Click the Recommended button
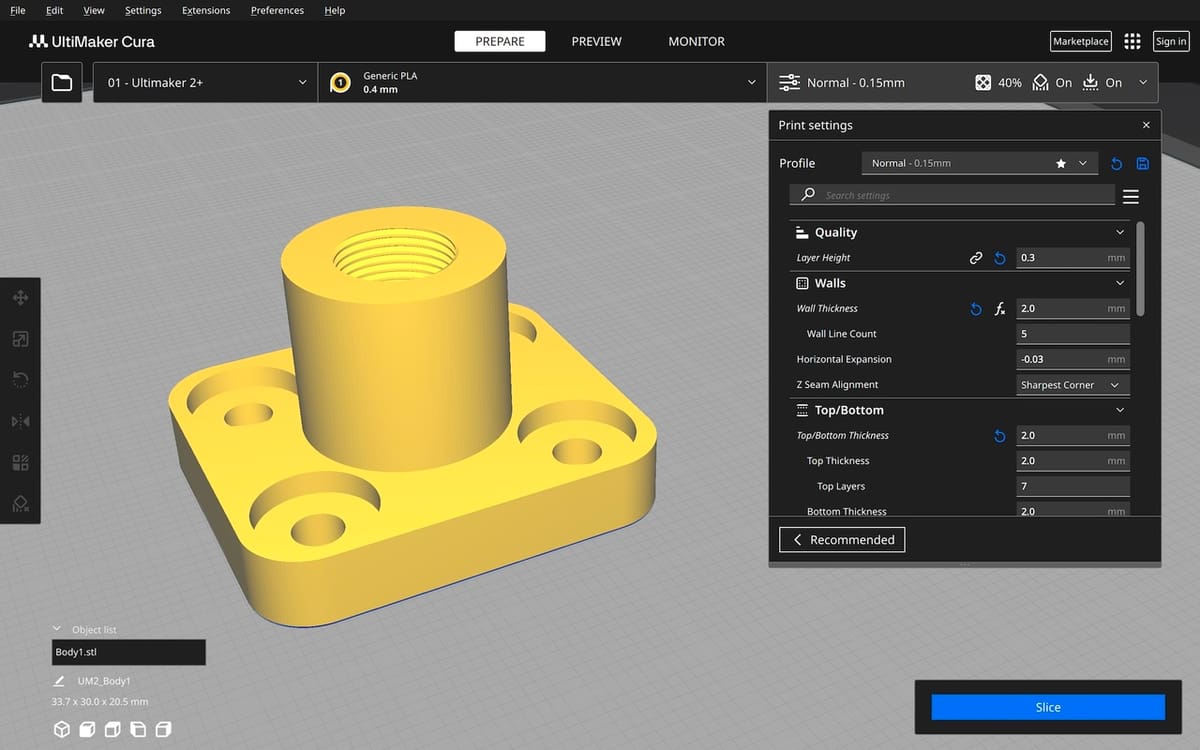The height and width of the screenshot is (750, 1200). 842,540
